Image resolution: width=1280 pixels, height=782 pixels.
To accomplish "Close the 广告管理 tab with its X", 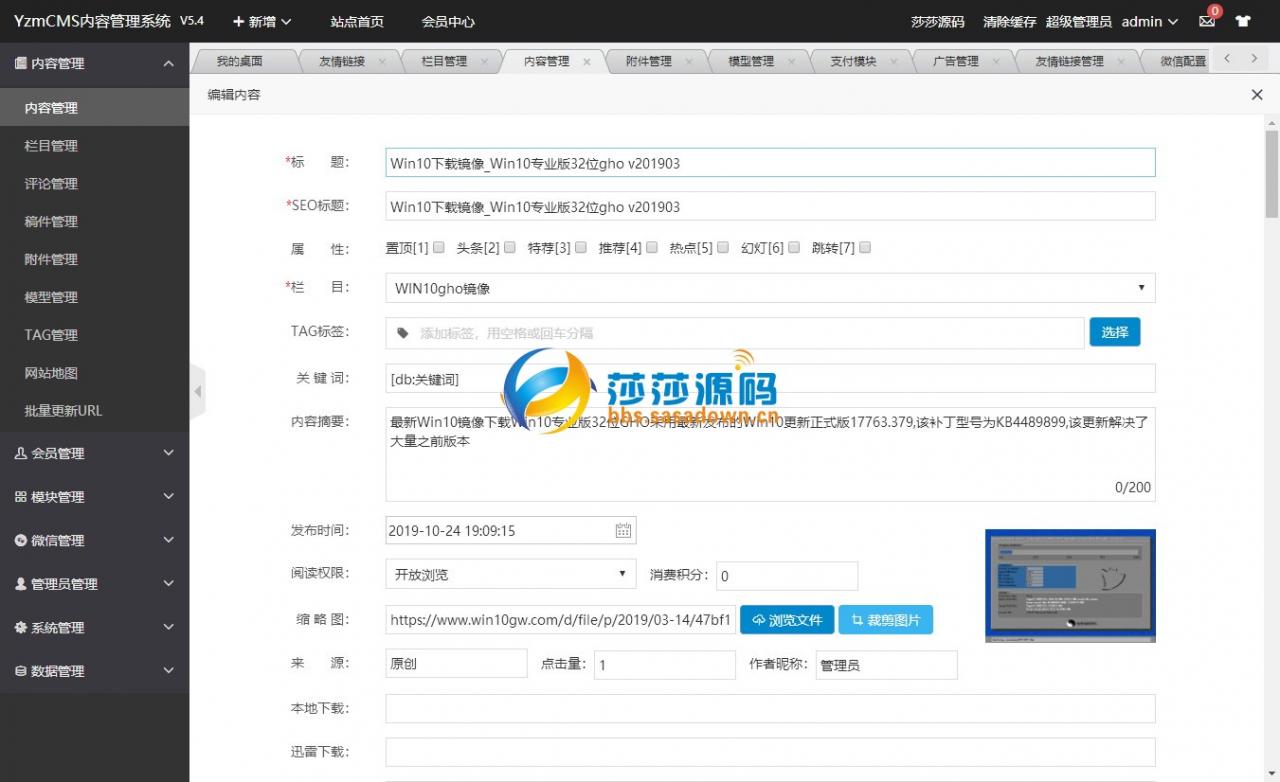I will (x=996, y=61).
